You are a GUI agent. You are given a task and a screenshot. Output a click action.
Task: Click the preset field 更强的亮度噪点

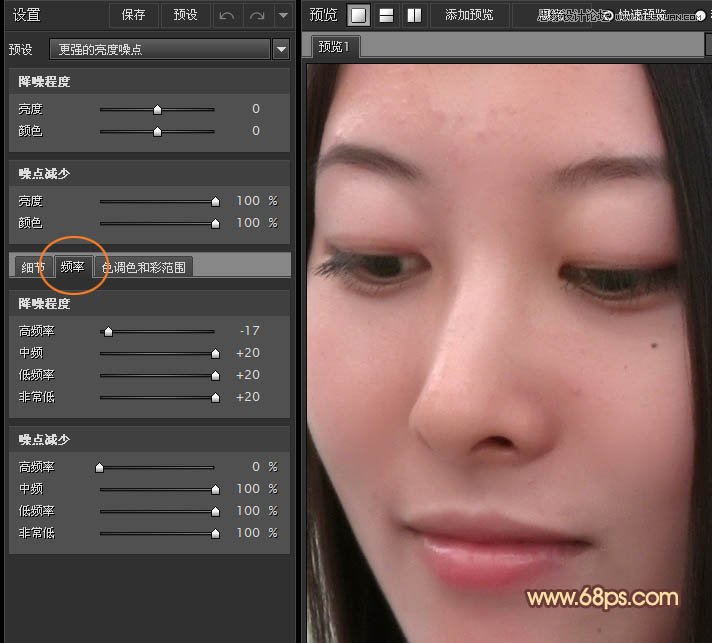[x=160, y=49]
